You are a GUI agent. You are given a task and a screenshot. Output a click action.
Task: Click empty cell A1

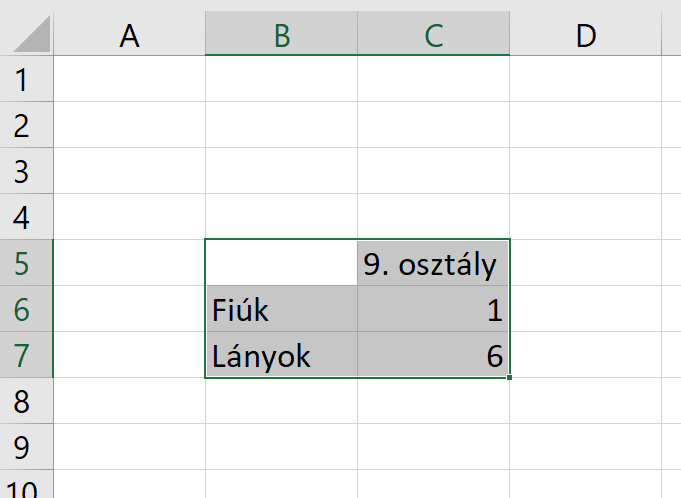[129, 79]
